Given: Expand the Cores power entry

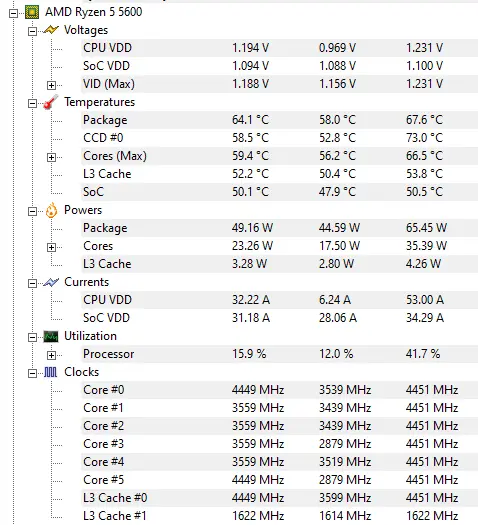Looking at the screenshot, I should click(51, 247).
